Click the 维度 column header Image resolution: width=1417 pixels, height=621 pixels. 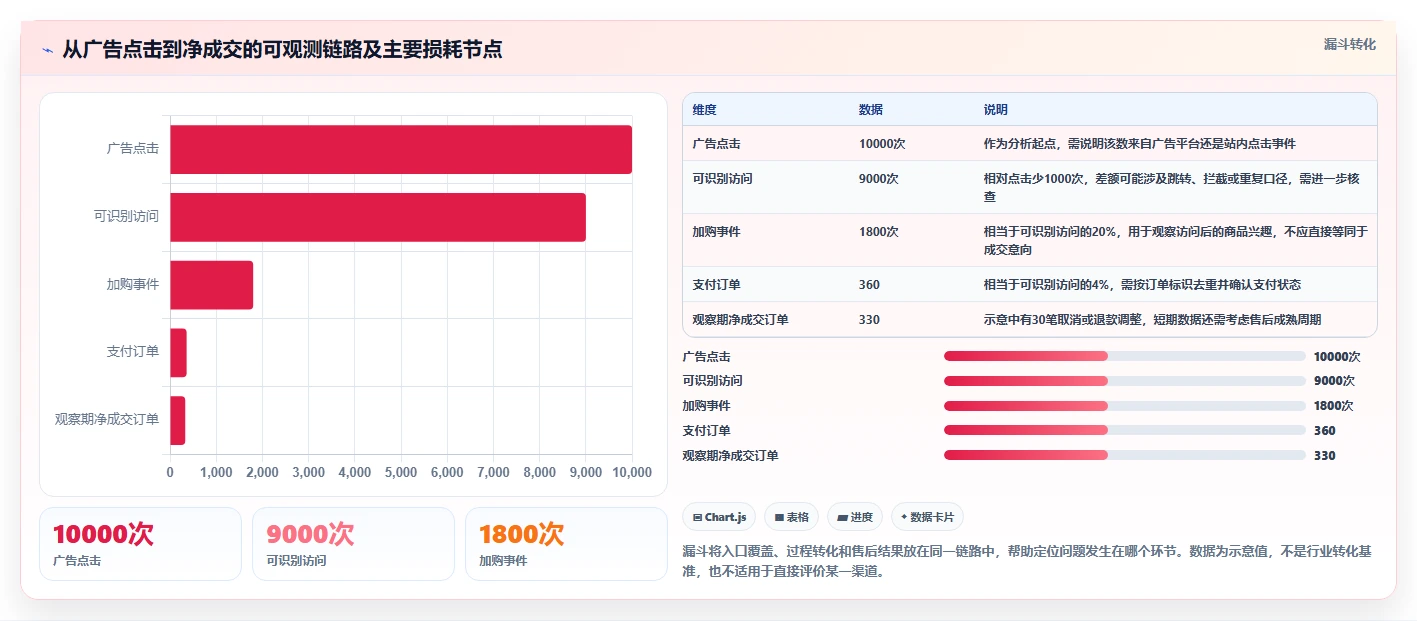click(x=705, y=110)
